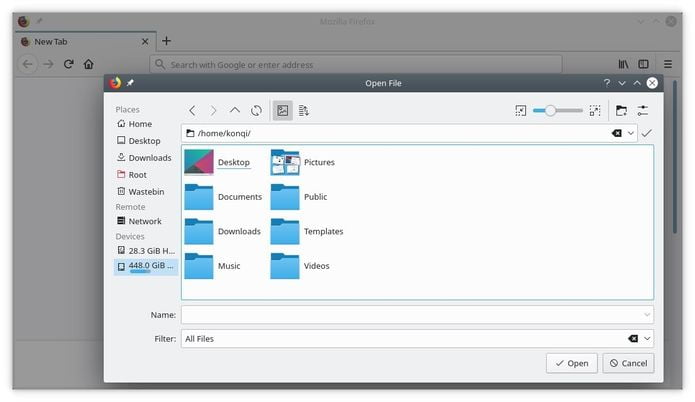This screenshot has width=695, height=402.
Task: Pin the Open File dialog
Action: click(130, 83)
